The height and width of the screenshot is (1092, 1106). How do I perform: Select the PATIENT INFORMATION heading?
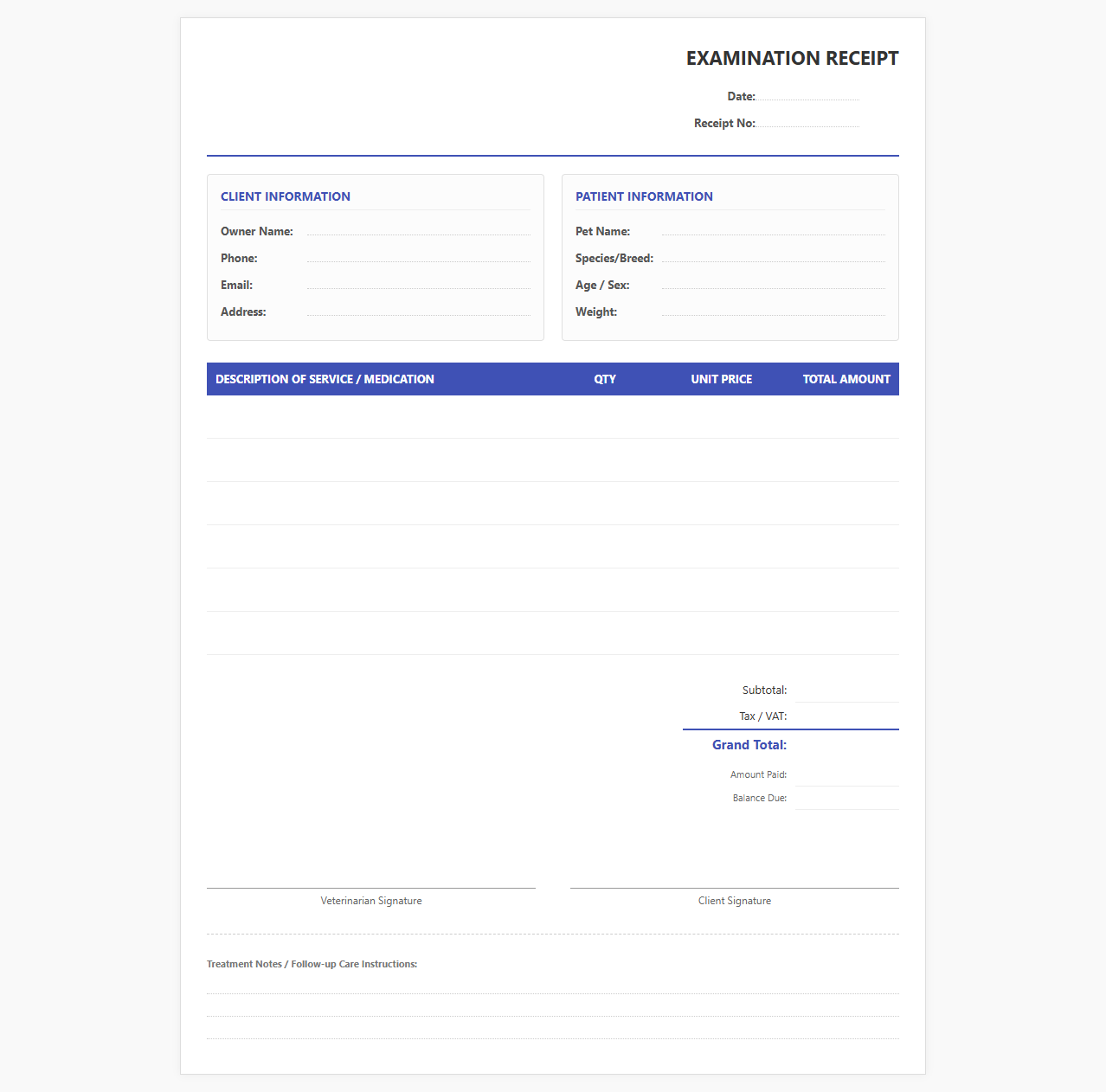[x=644, y=196]
